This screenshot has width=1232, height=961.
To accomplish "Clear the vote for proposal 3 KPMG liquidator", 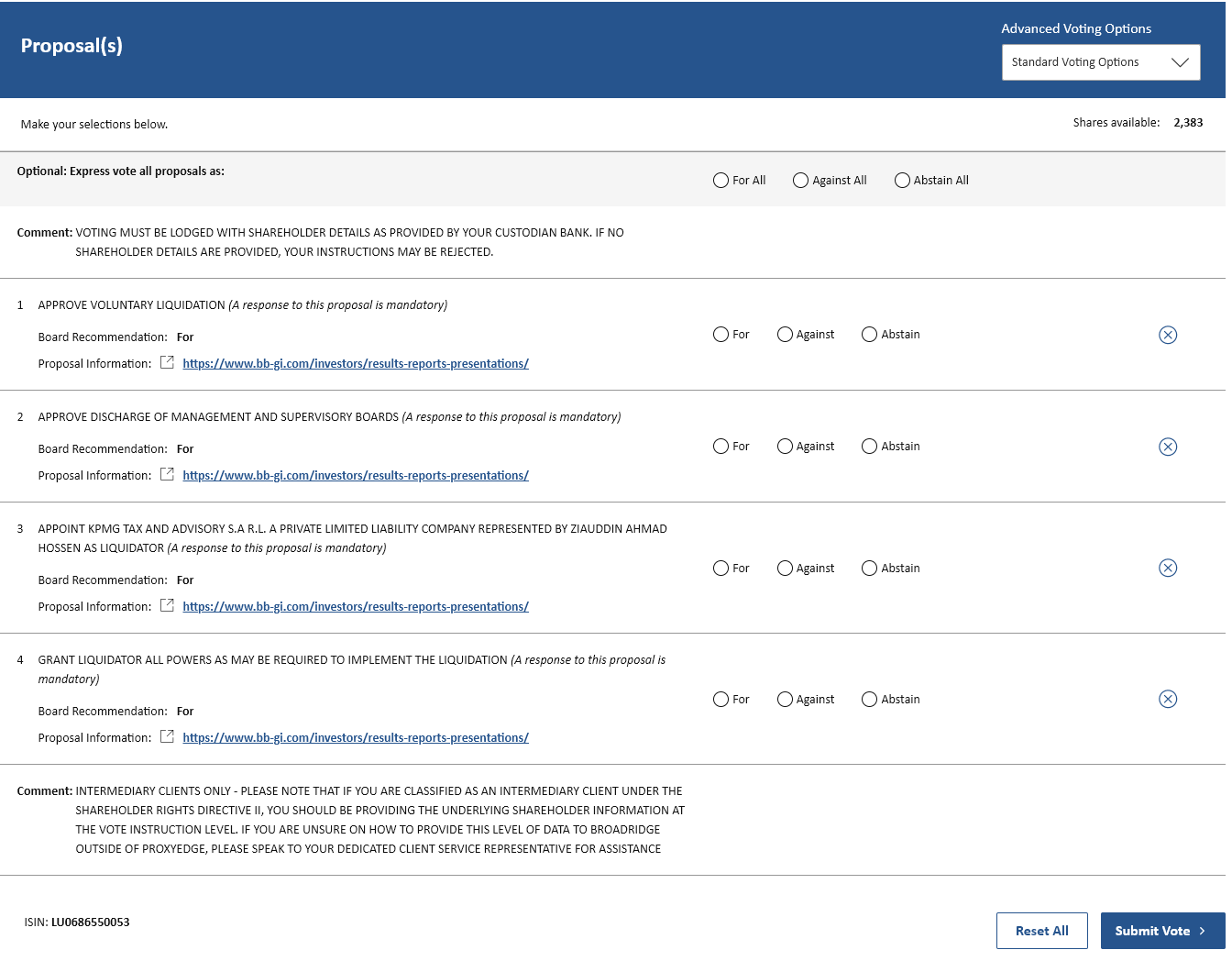I will (1168, 568).
